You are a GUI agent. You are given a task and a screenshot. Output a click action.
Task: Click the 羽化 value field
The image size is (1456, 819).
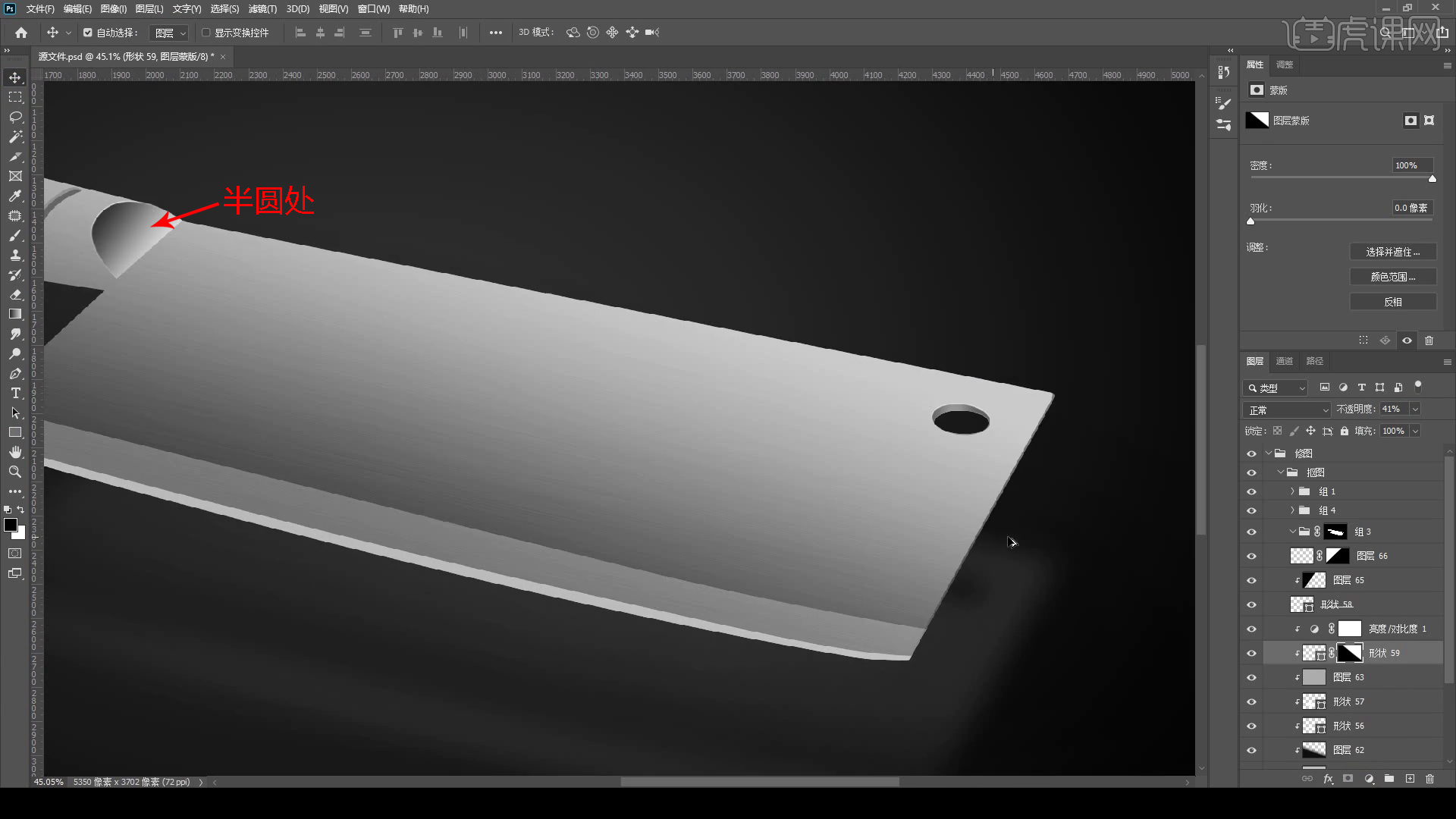tap(1412, 208)
